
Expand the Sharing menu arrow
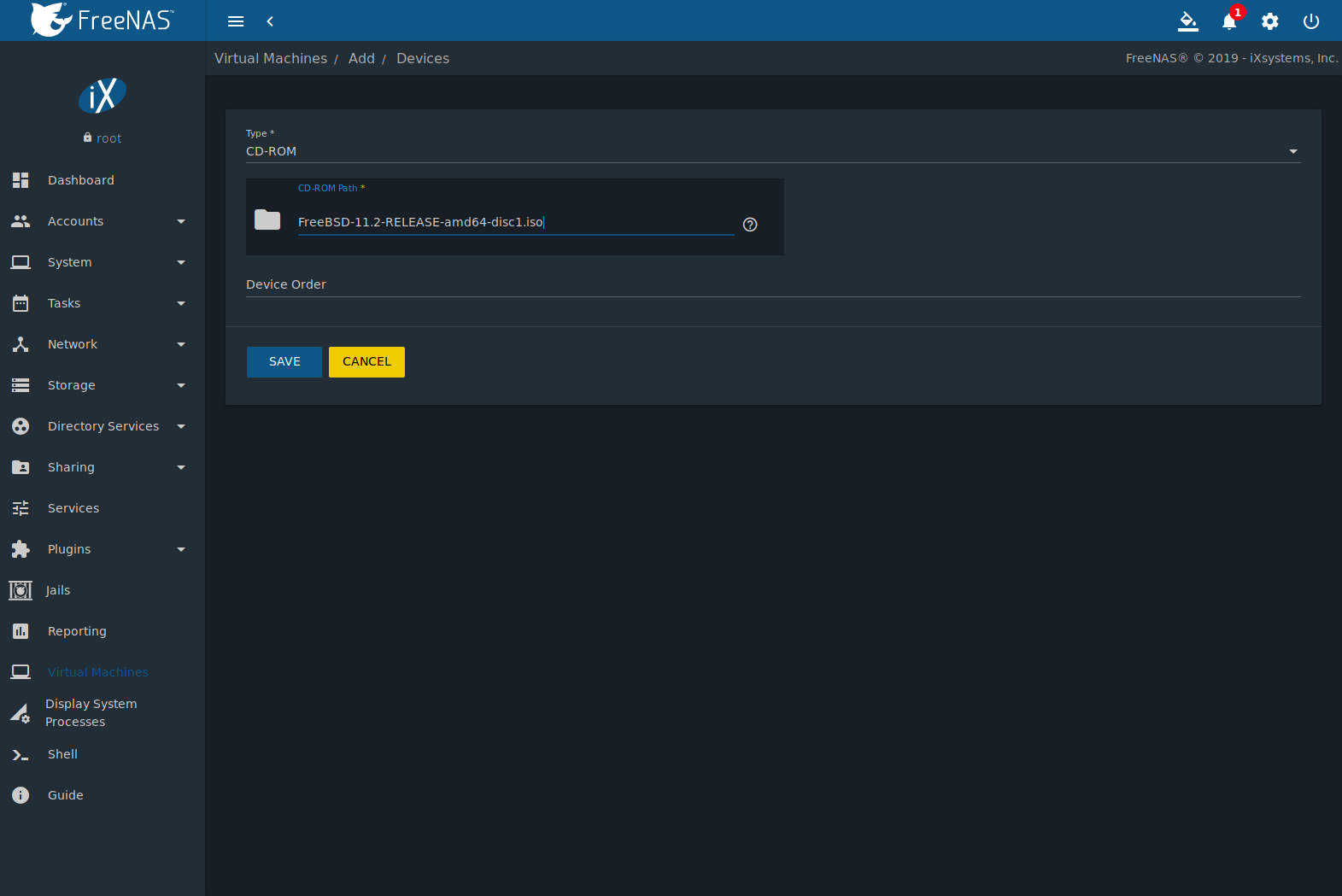[181, 467]
